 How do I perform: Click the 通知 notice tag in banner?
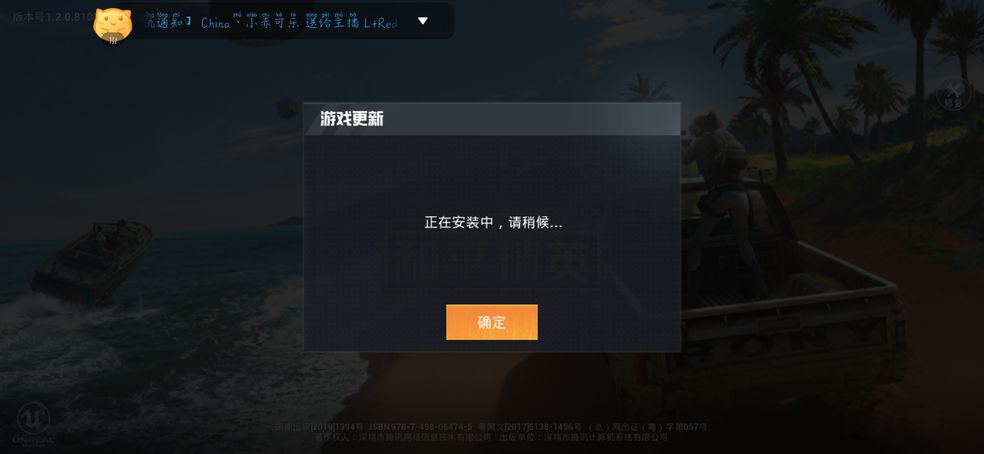pyautogui.click(x=166, y=22)
